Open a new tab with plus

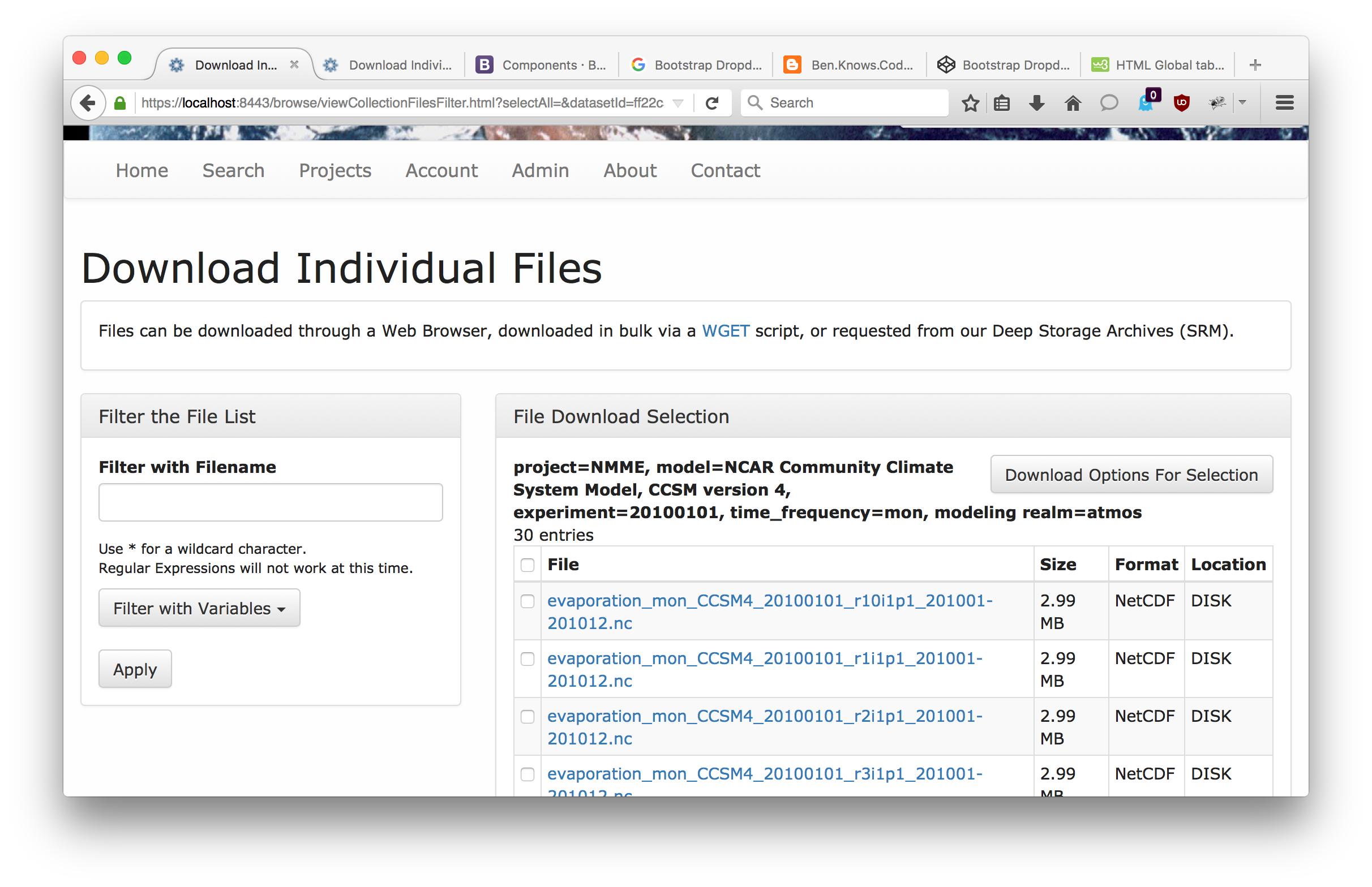click(1255, 65)
